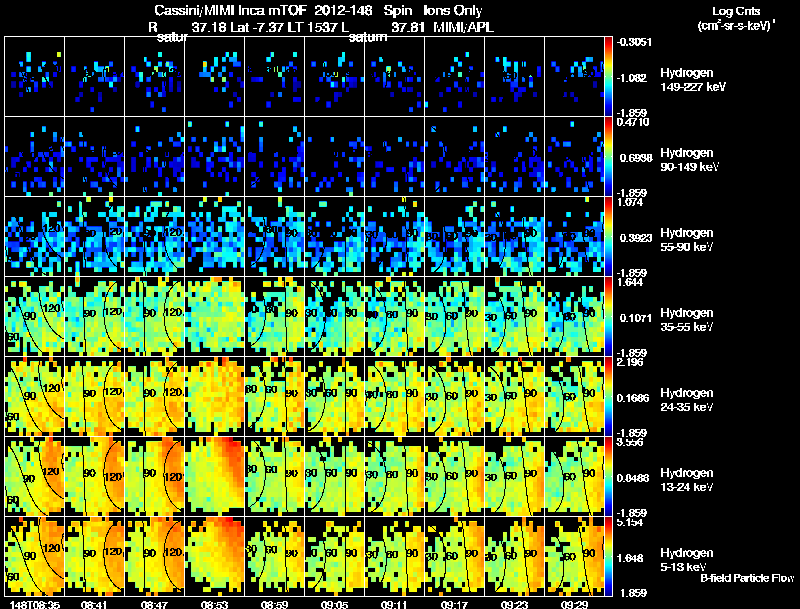Open the 08:47 image in the 13-24 keV row
800x609 pixels.
(x=155, y=477)
